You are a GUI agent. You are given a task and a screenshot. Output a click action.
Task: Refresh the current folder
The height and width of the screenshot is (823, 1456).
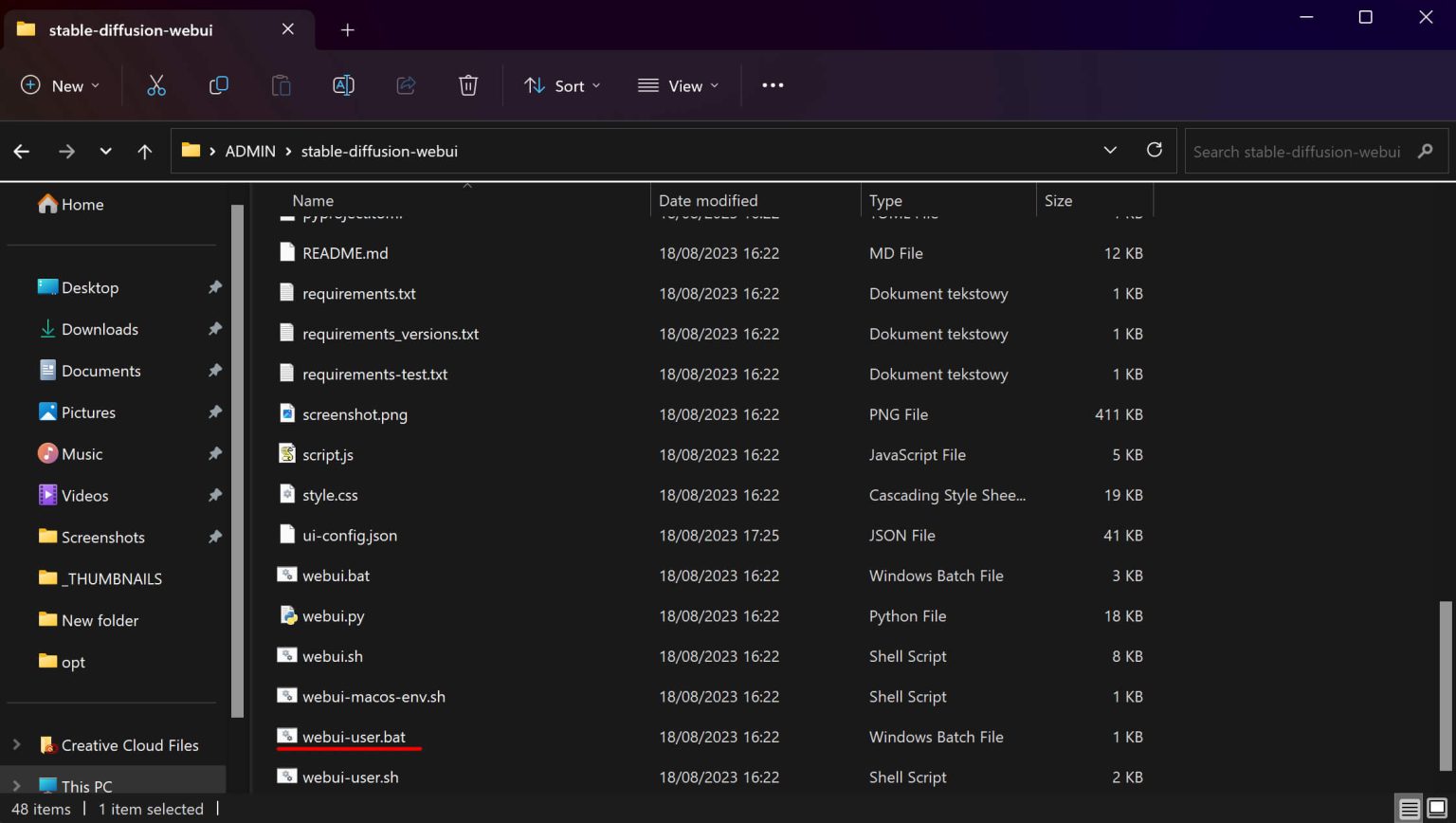(1155, 150)
